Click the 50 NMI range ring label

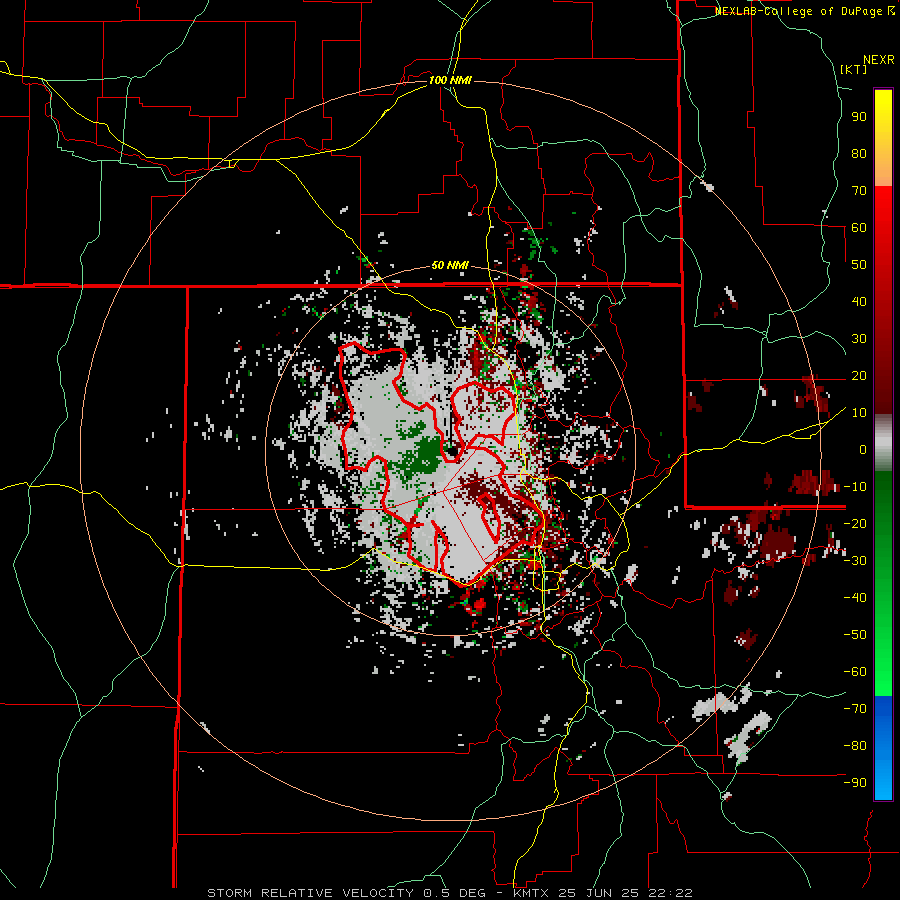[450, 265]
